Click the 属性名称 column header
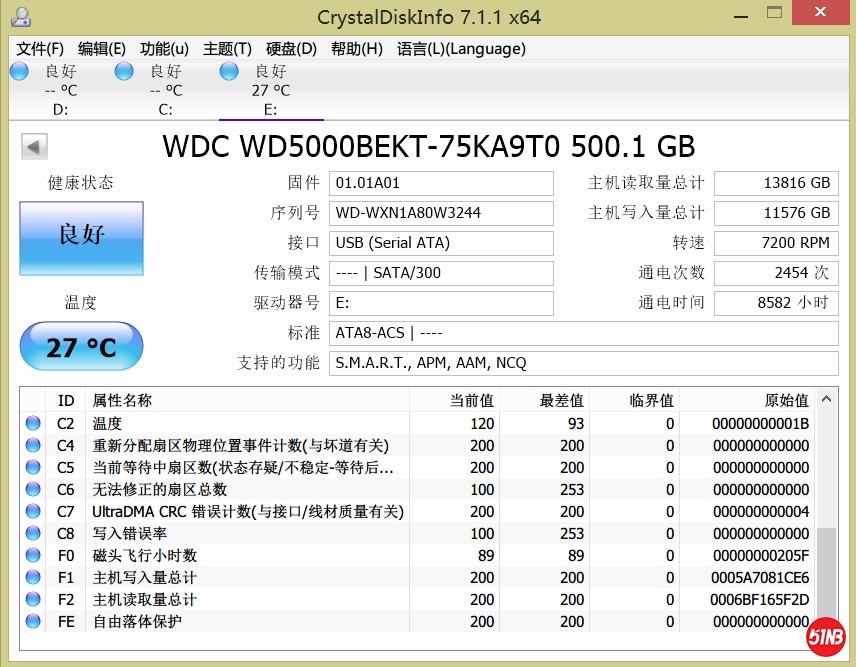The image size is (856, 667). [123, 400]
